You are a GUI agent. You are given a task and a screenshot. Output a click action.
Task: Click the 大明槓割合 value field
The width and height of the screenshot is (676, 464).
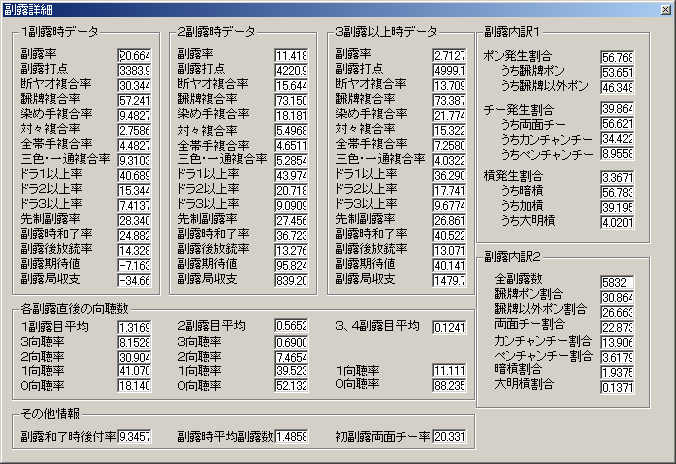(617, 386)
